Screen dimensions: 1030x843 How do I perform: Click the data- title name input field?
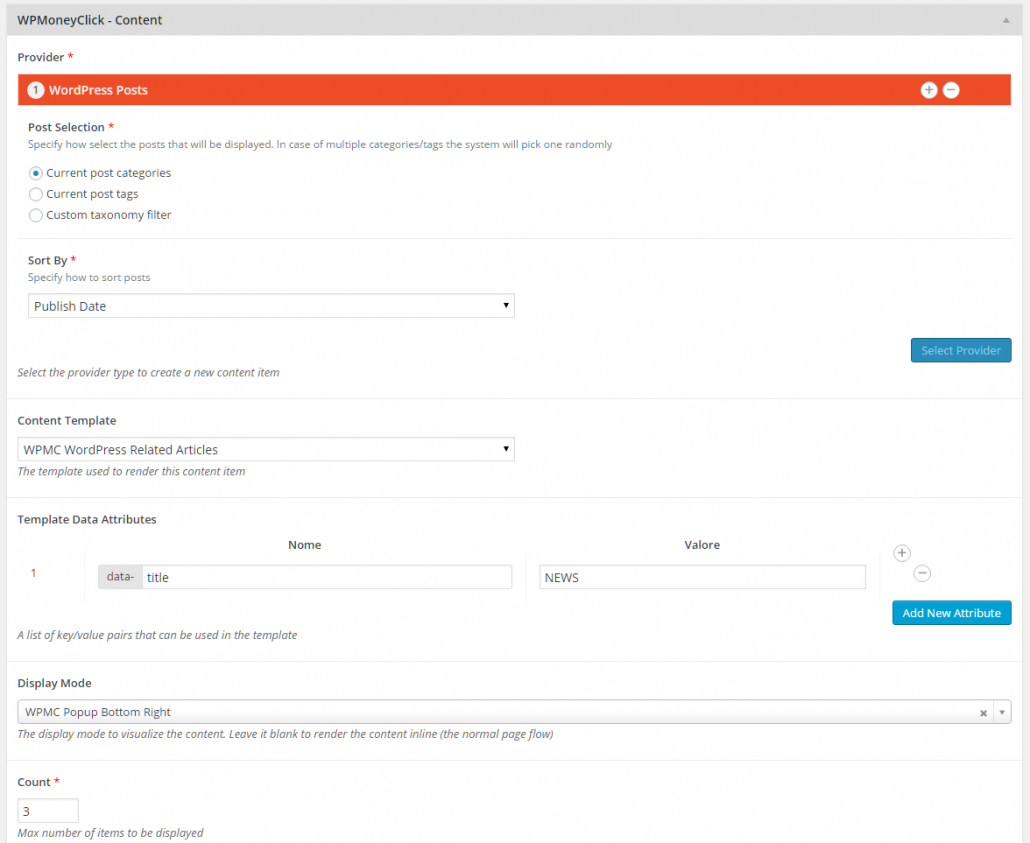pos(326,577)
